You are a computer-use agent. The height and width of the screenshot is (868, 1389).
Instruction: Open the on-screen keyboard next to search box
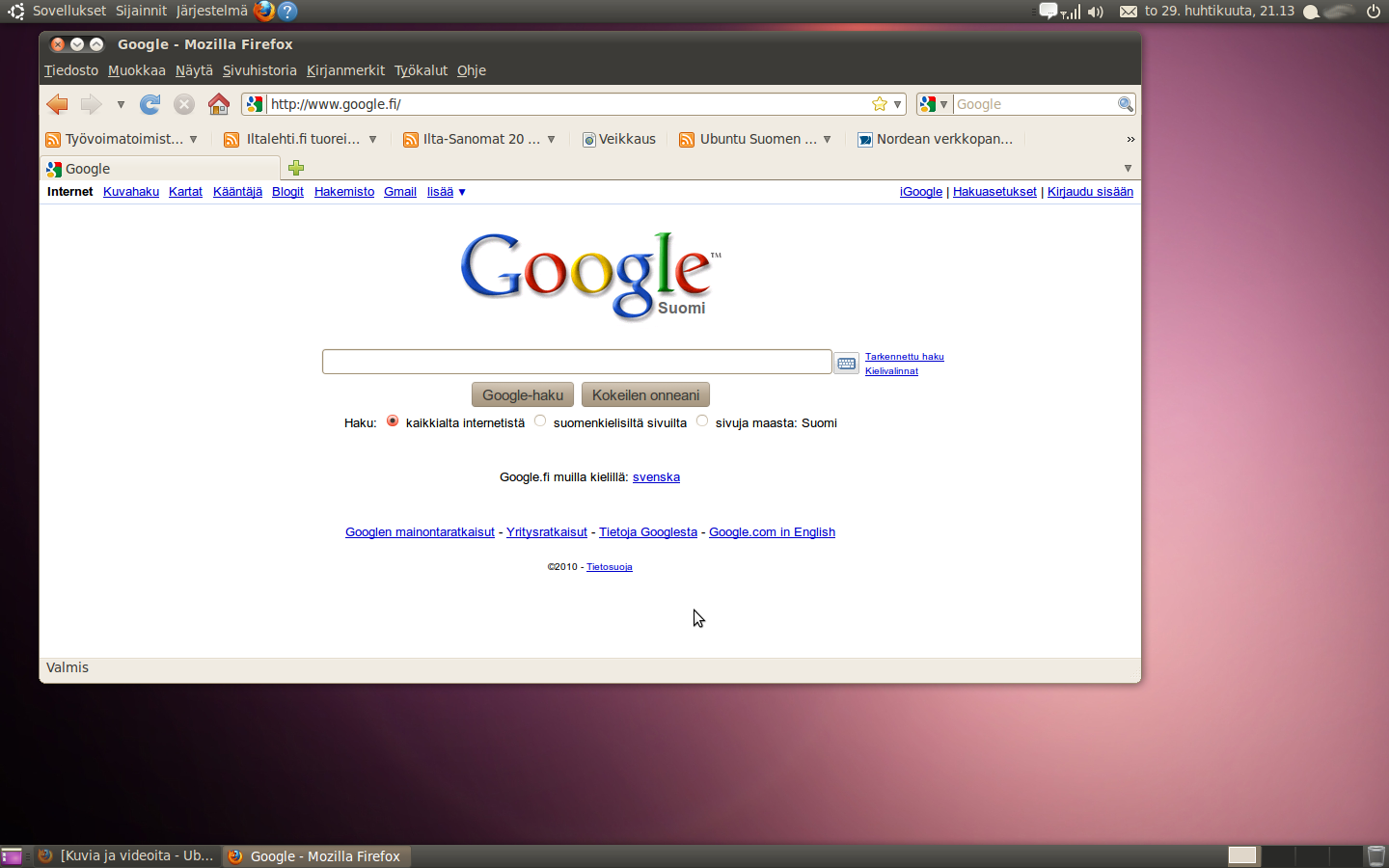[x=846, y=363]
